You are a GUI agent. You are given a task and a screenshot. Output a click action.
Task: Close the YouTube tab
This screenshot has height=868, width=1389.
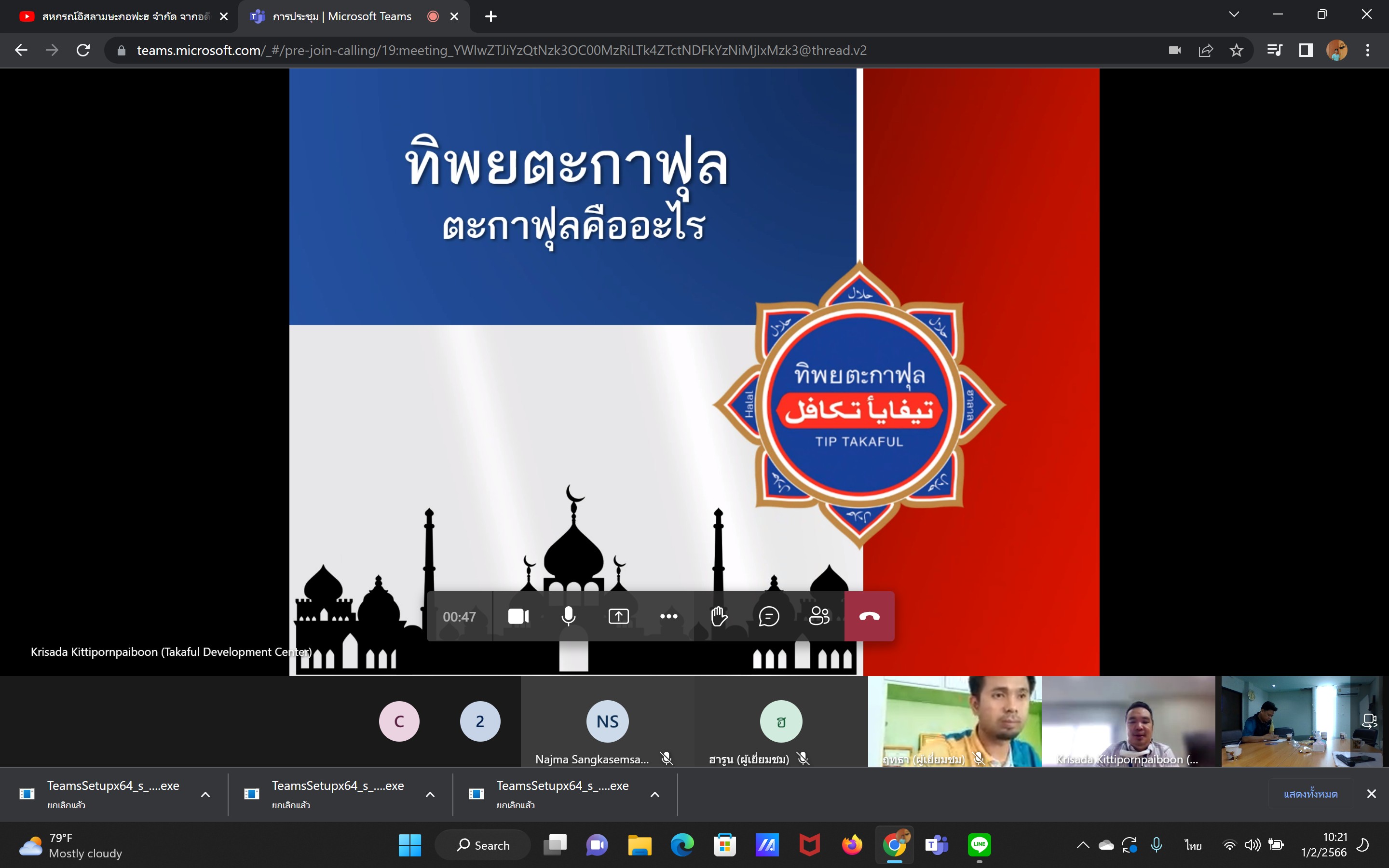tap(224, 17)
